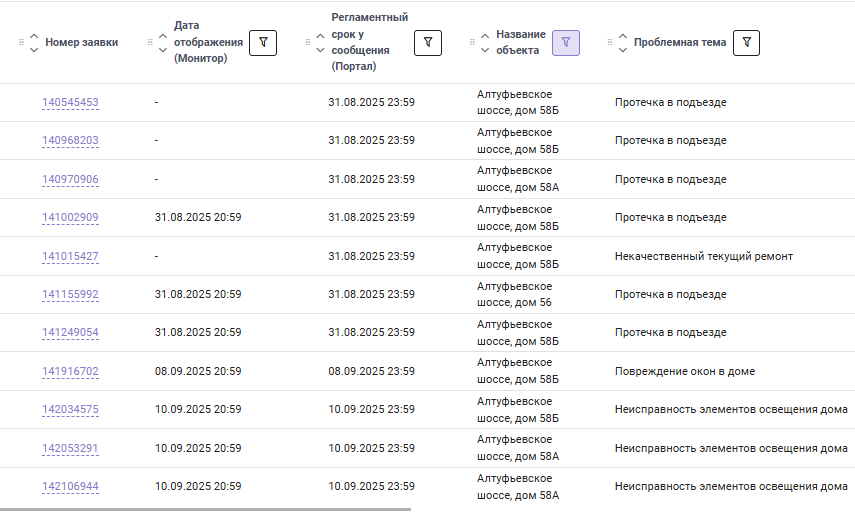855x516 pixels.
Task: Open request link 142106944
Action: (x=70, y=486)
